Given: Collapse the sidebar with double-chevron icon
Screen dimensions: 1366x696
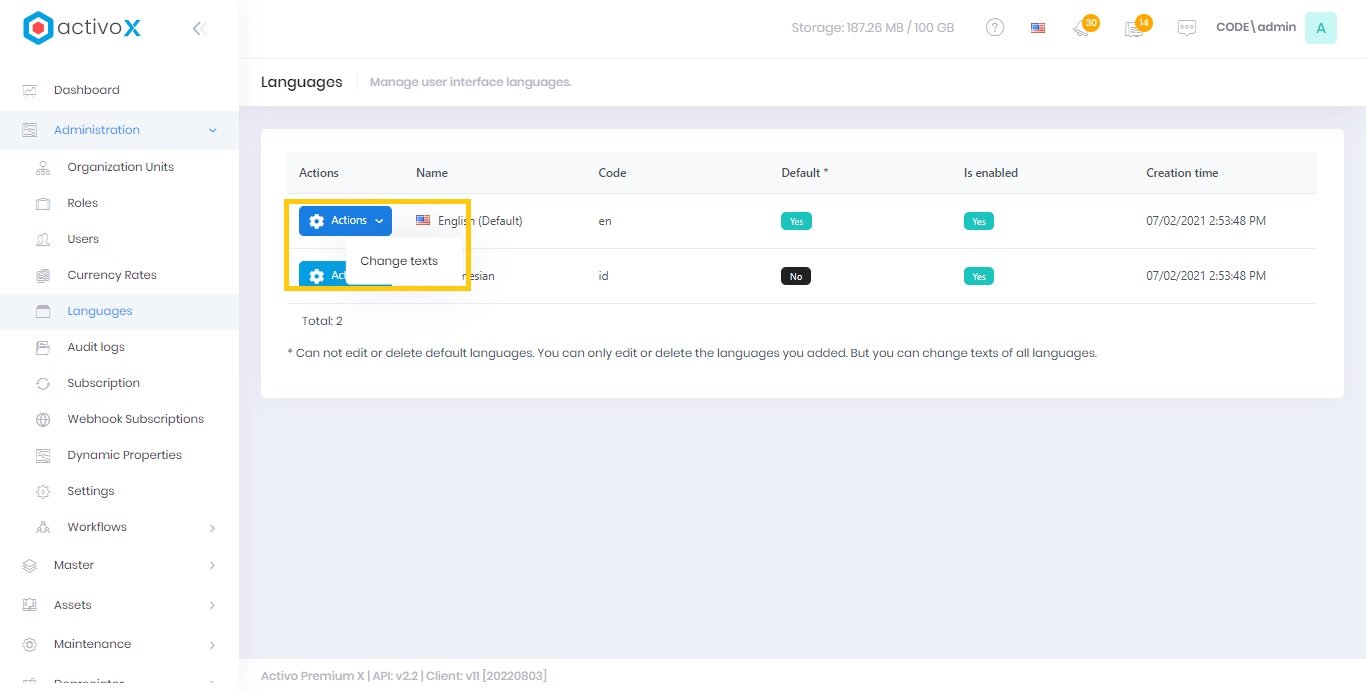Looking at the screenshot, I should [x=199, y=28].
